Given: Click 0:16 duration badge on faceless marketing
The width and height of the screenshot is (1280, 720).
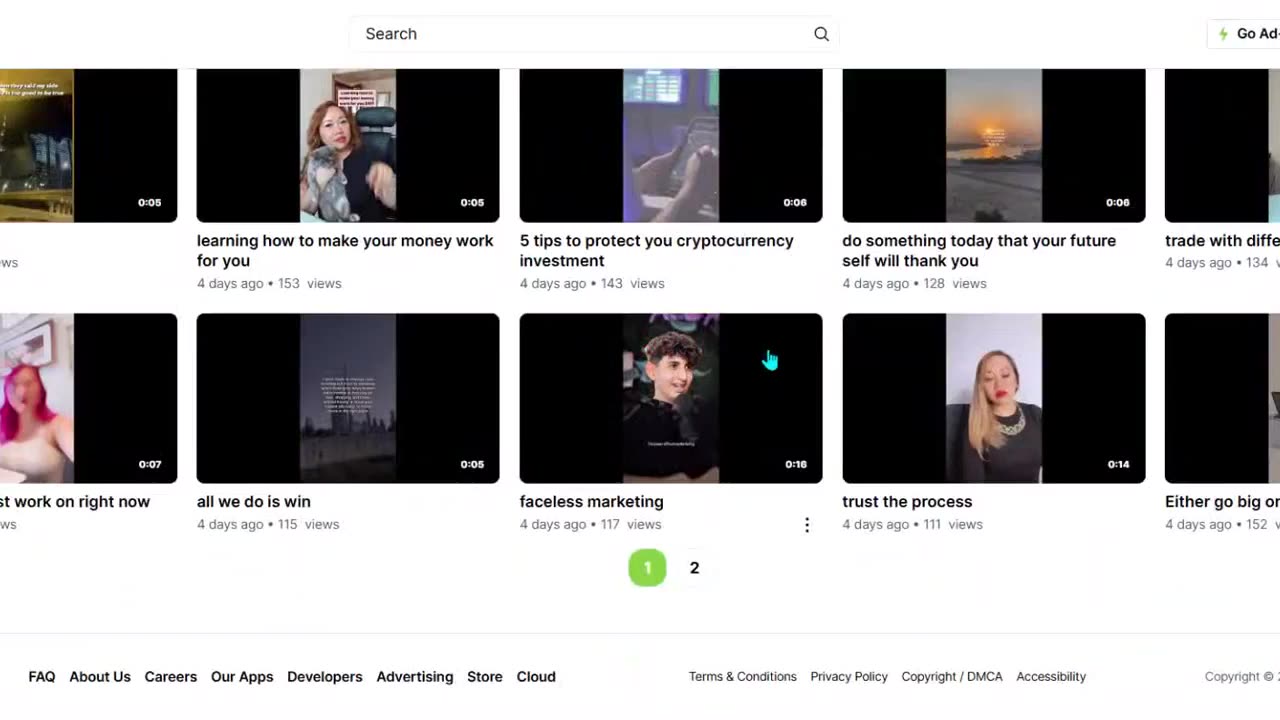Looking at the screenshot, I should pos(796,464).
